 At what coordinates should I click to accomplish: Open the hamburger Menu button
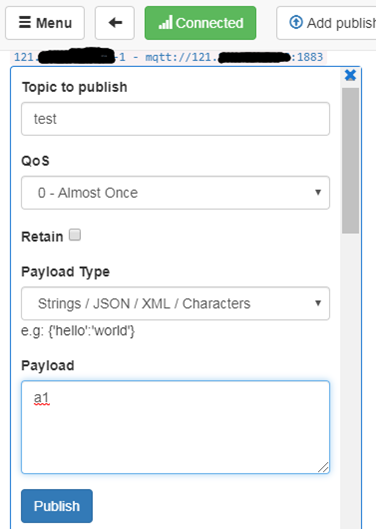tap(45, 23)
